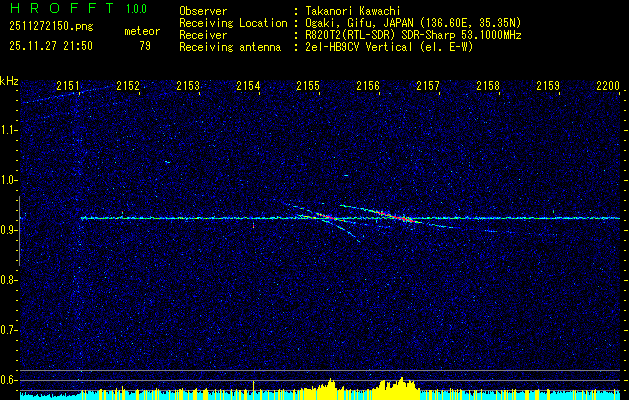The height and width of the screenshot is (400, 629).
Task: Click the red meteor echo near 2156
Action: click(x=396, y=216)
